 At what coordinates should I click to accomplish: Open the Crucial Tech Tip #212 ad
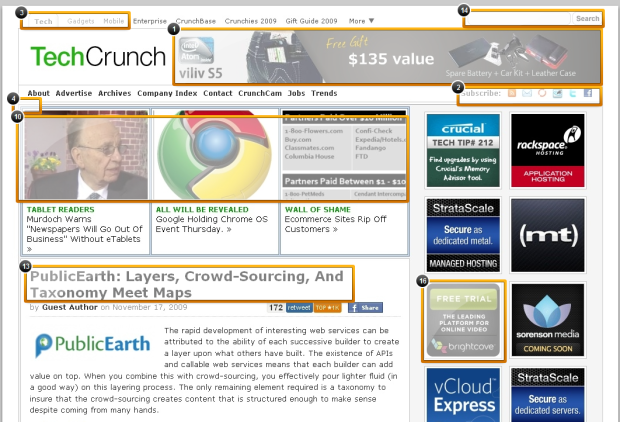click(x=463, y=150)
